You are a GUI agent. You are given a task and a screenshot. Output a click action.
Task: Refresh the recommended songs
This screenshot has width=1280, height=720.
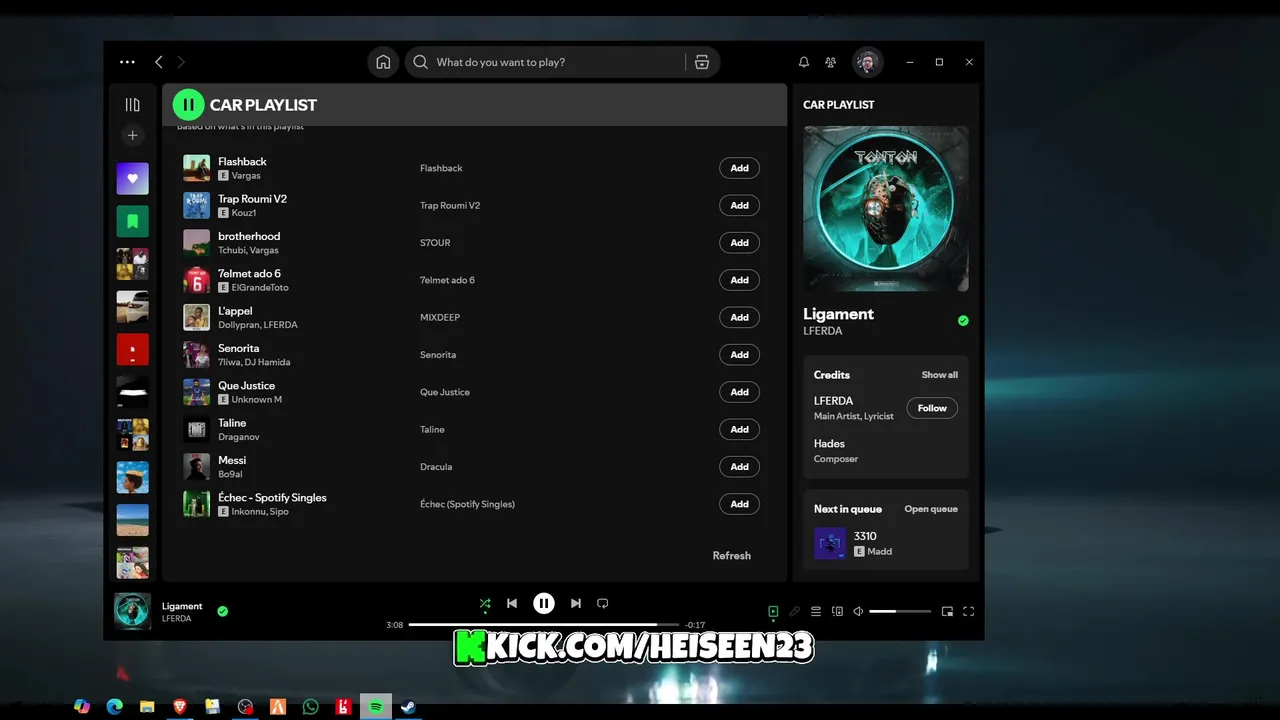731,556
